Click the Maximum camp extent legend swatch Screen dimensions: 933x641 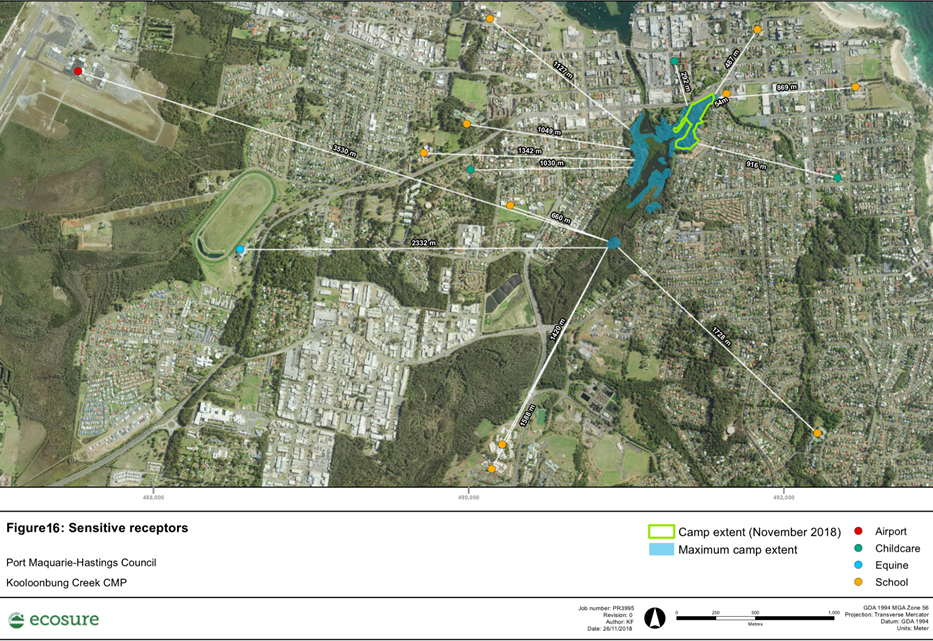661,549
